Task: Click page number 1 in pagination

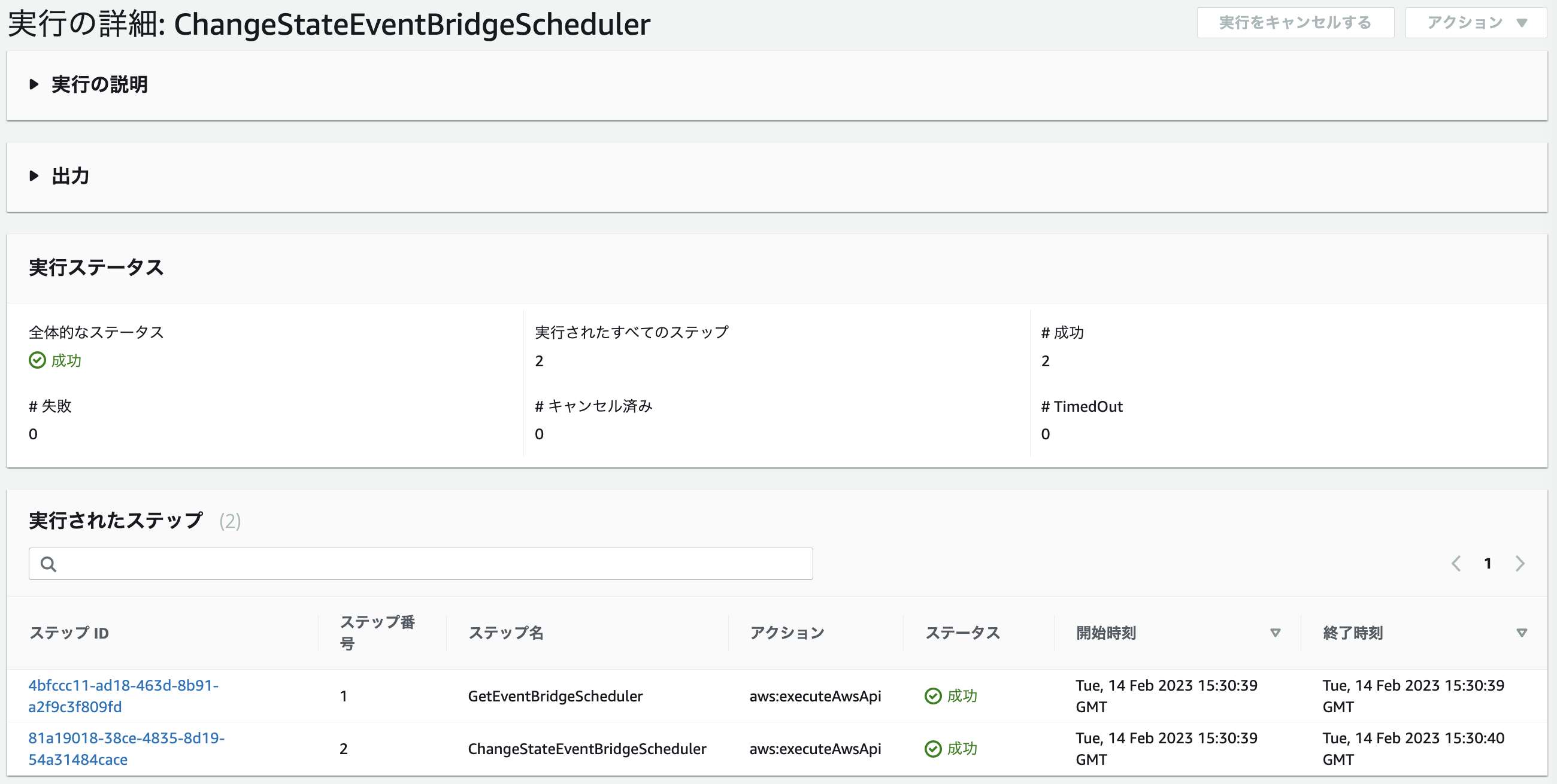Action: (1488, 563)
